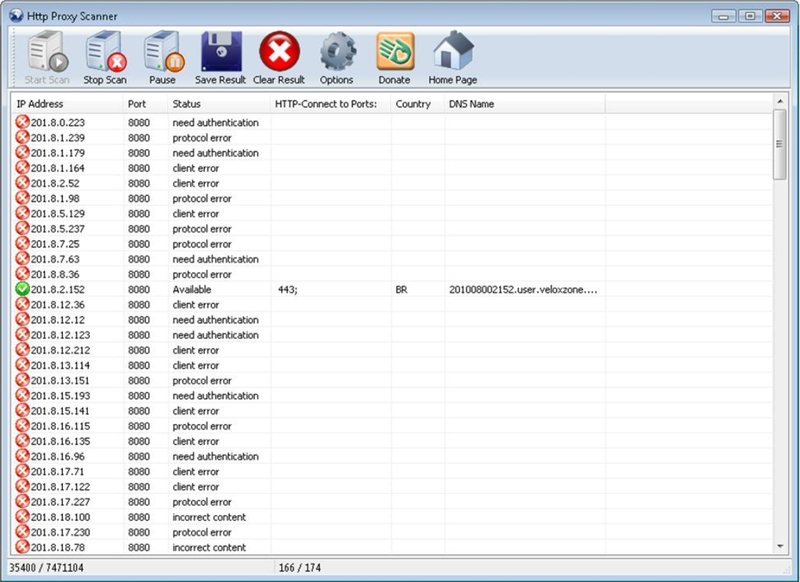Click the Stop Scan toolbar icon
The height and width of the screenshot is (582, 800).
tap(105, 52)
